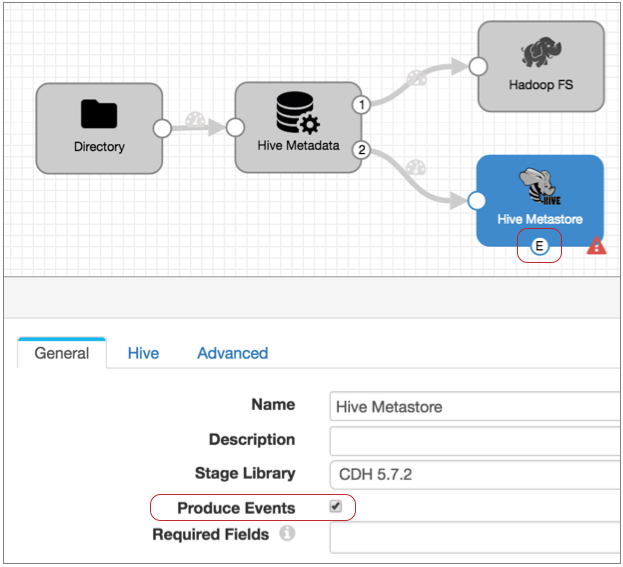Click the Hive Metadata database gear icon
Image resolution: width=623 pixels, height=567 pixels.
click(x=297, y=112)
